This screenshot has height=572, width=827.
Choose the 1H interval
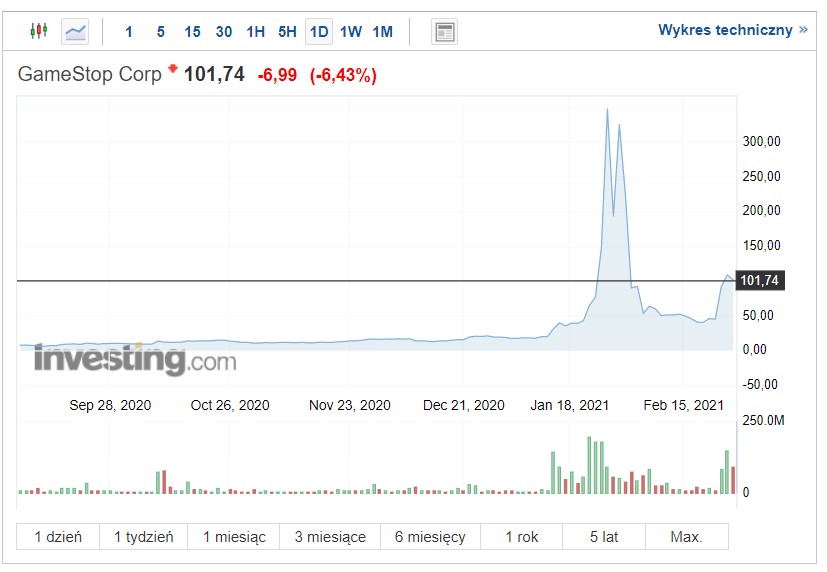255,32
